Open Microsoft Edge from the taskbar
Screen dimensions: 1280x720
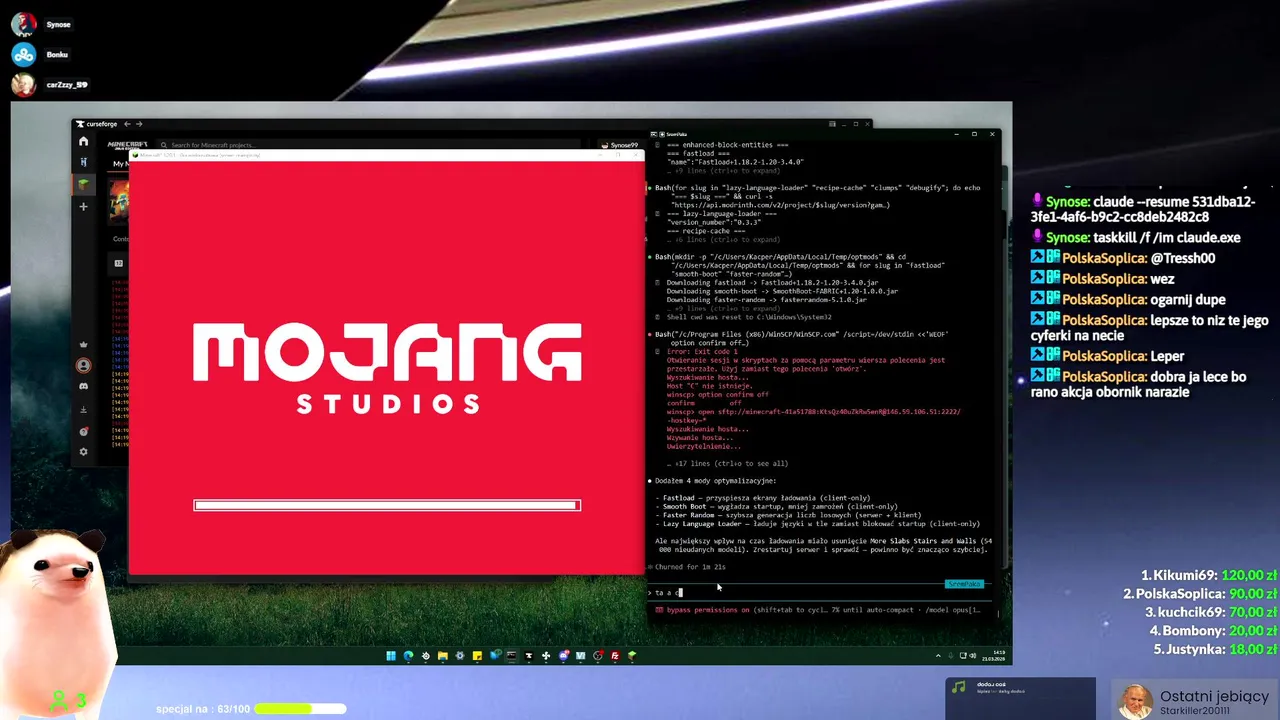coord(408,656)
